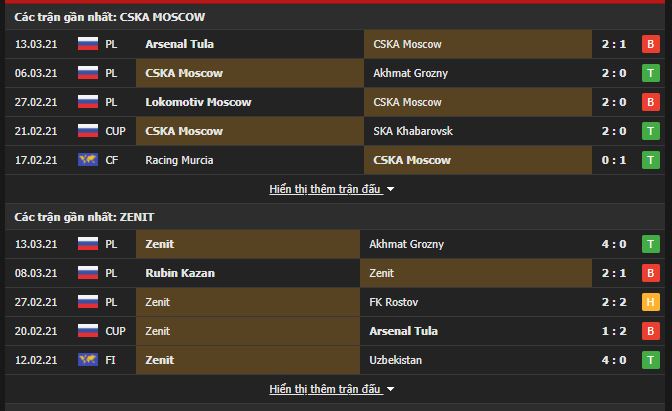The width and height of the screenshot is (672, 411).
Task: Select Arsenal Tula in 20.02.21 Zenit cup match
Action: 403,331
